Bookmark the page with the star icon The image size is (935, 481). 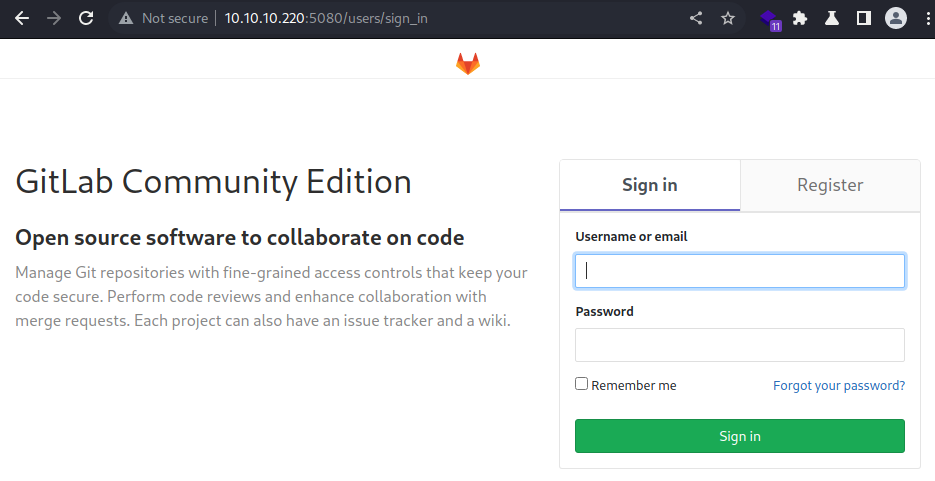click(x=728, y=18)
